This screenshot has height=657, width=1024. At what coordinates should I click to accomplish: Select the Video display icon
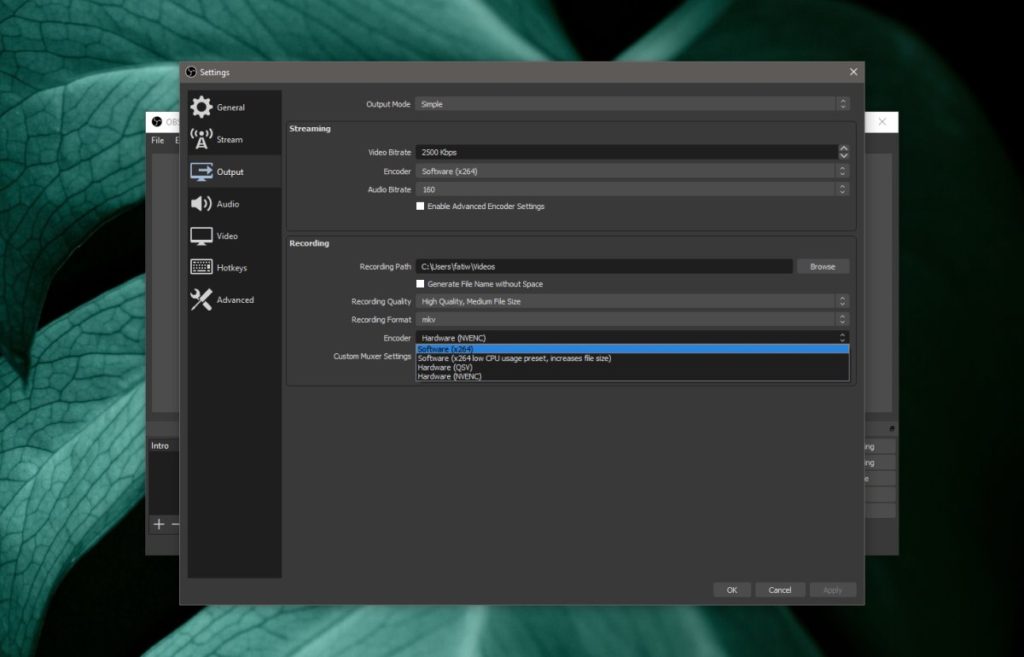[x=201, y=236]
